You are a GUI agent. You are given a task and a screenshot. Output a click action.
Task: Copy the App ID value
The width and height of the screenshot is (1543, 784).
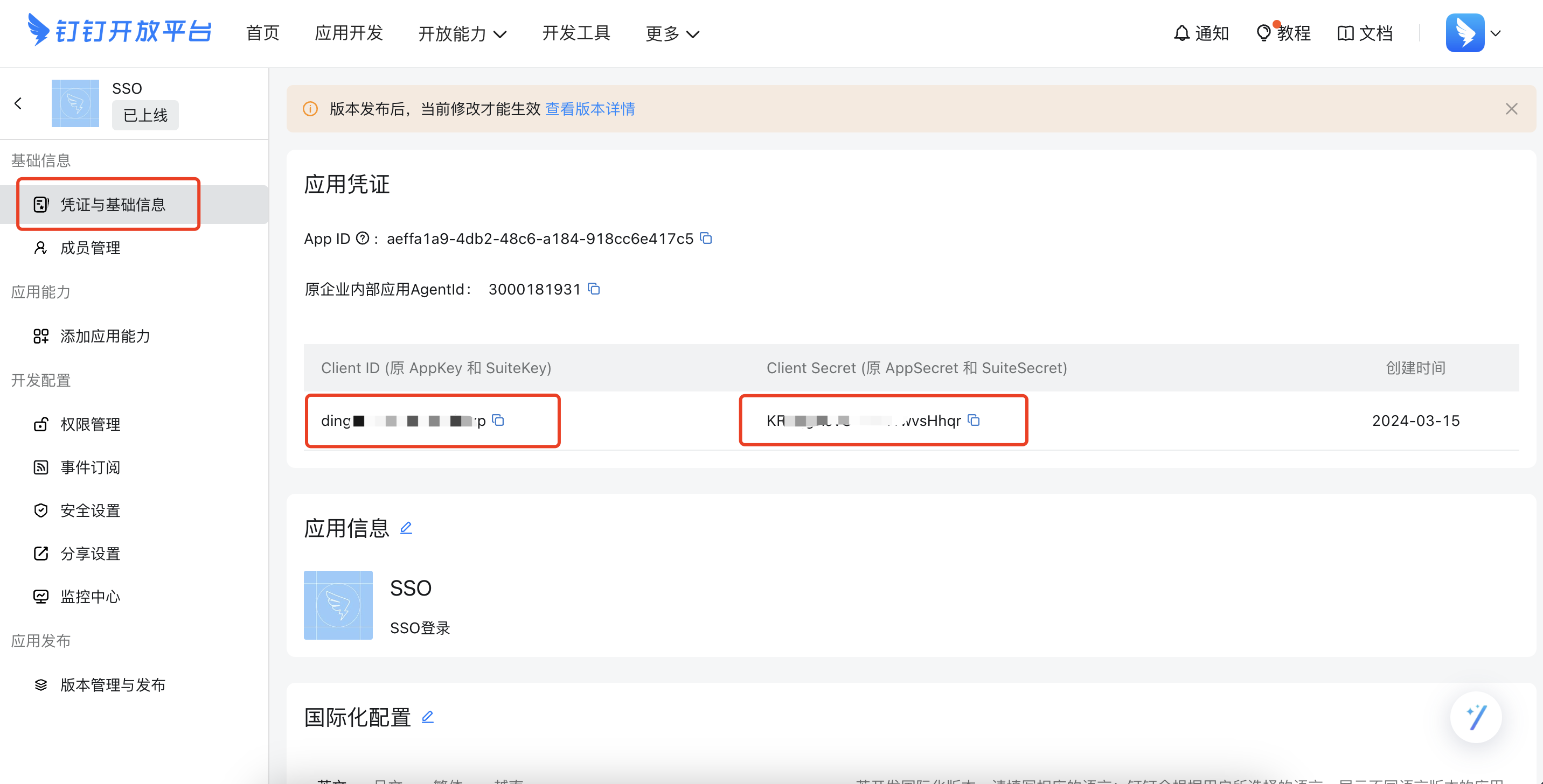point(706,238)
